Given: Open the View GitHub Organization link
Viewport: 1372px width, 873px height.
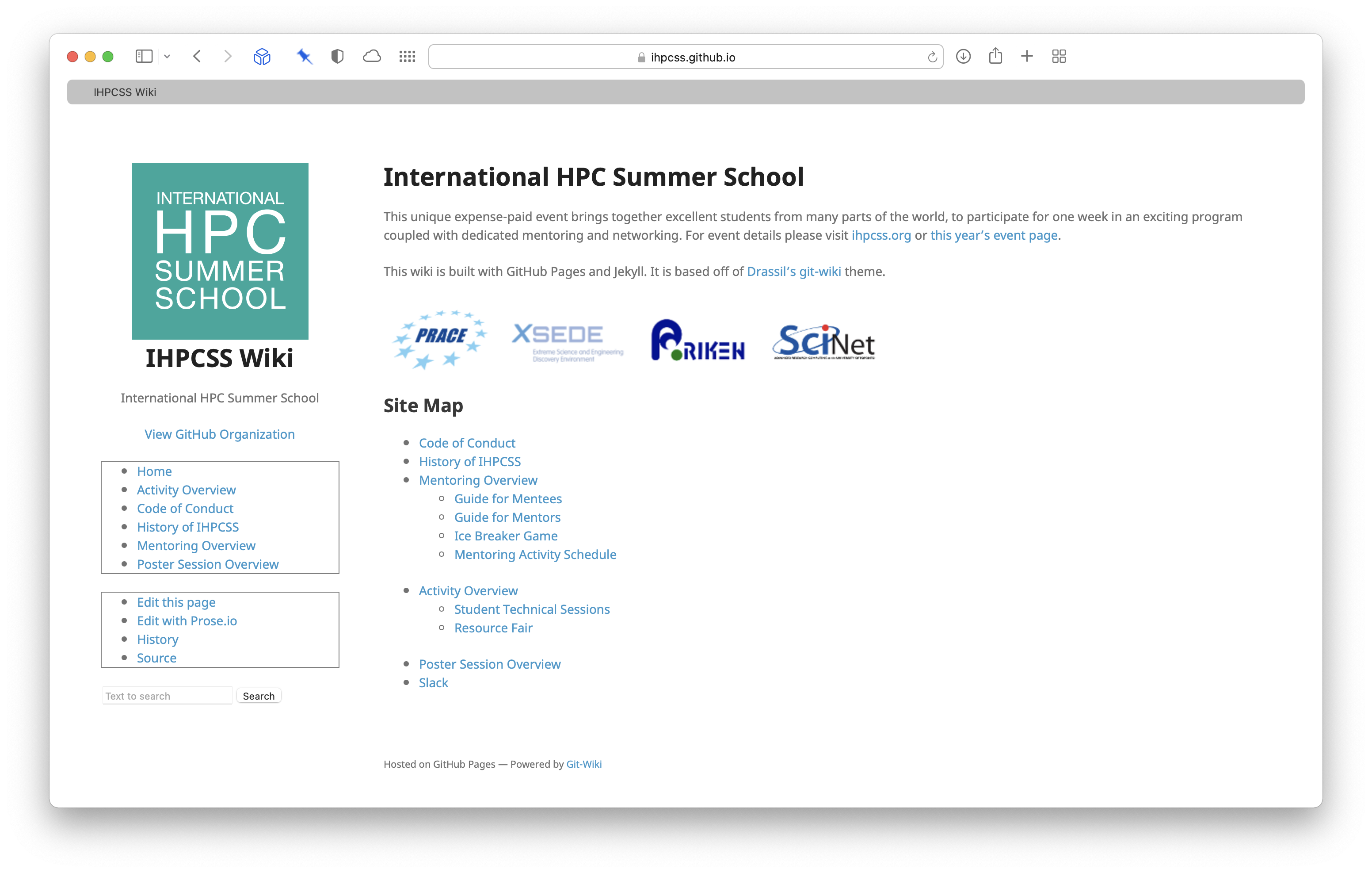Looking at the screenshot, I should pyautogui.click(x=219, y=434).
